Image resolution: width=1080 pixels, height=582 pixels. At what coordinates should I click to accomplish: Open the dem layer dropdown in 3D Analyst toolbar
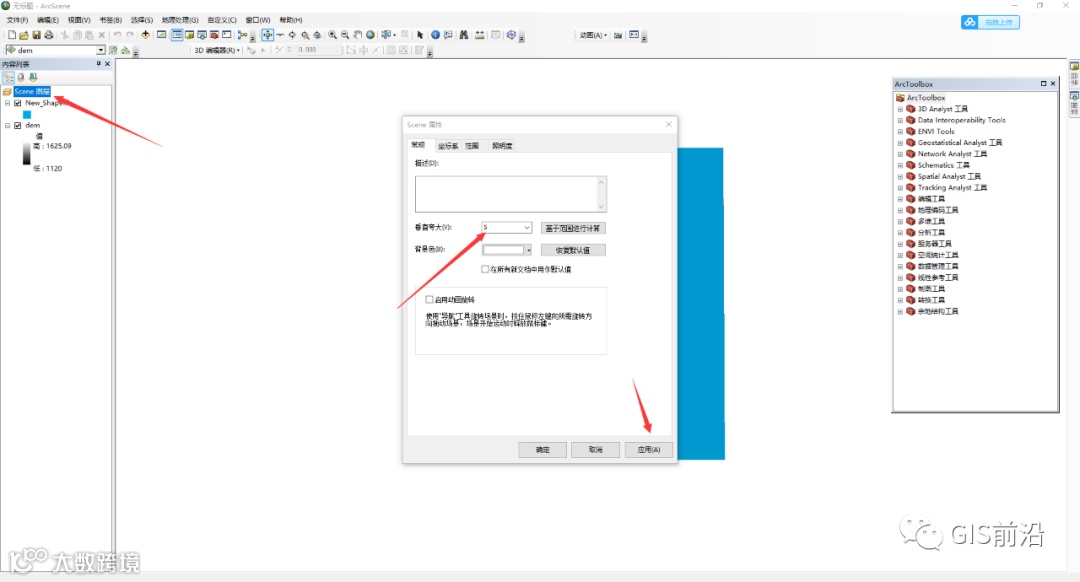[101, 50]
